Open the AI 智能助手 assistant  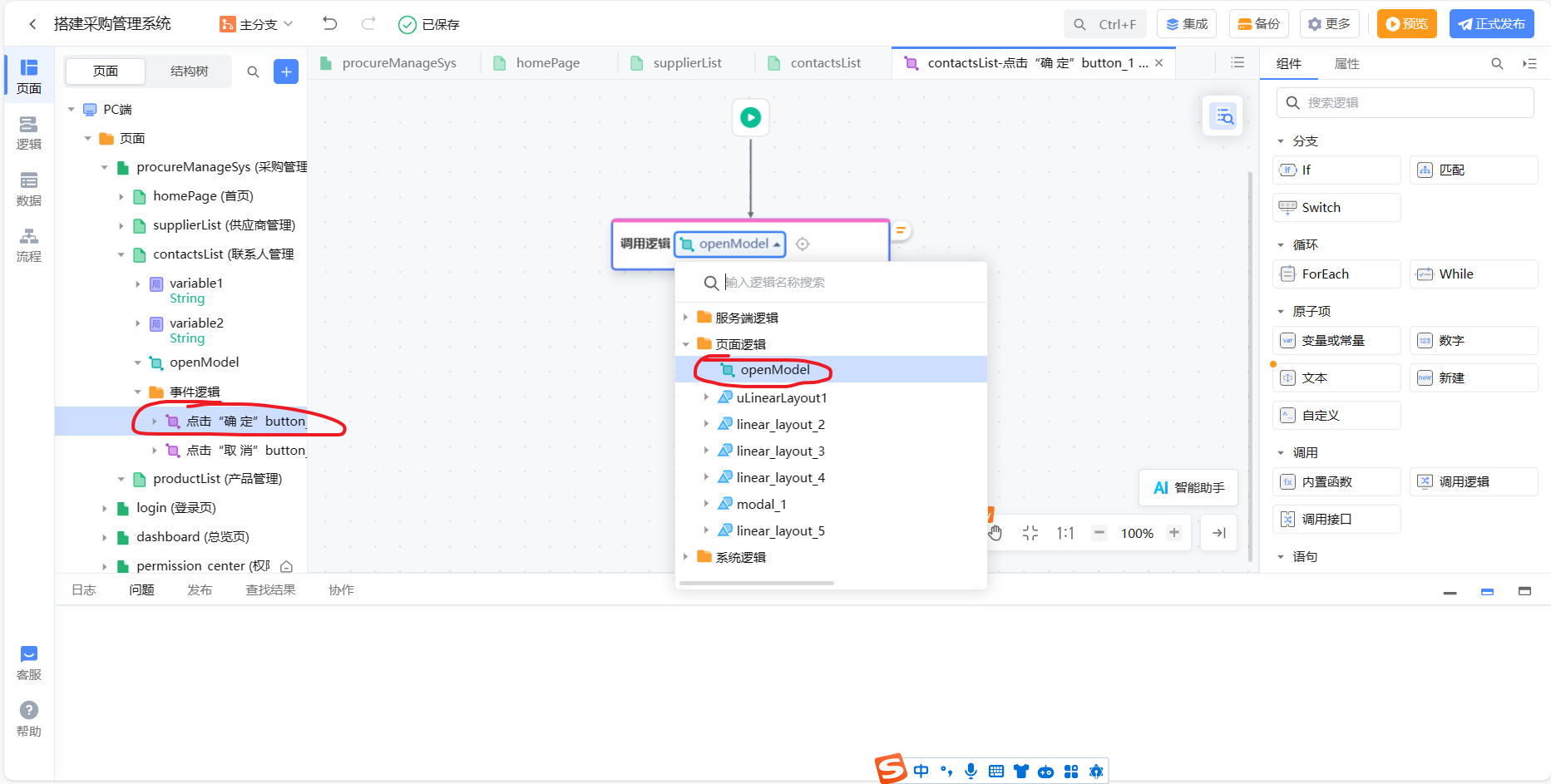pyautogui.click(x=1188, y=488)
